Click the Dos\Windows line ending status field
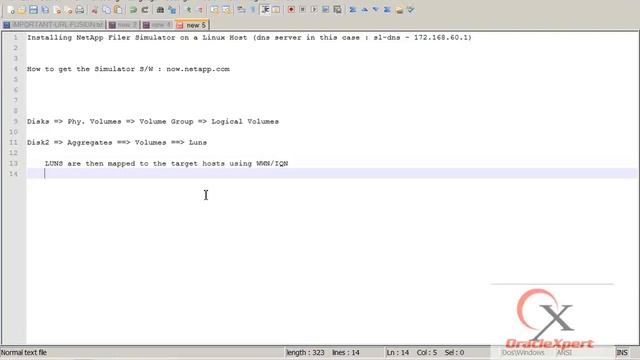Viewport: 640px width, 360px height. tap(523, 352)
